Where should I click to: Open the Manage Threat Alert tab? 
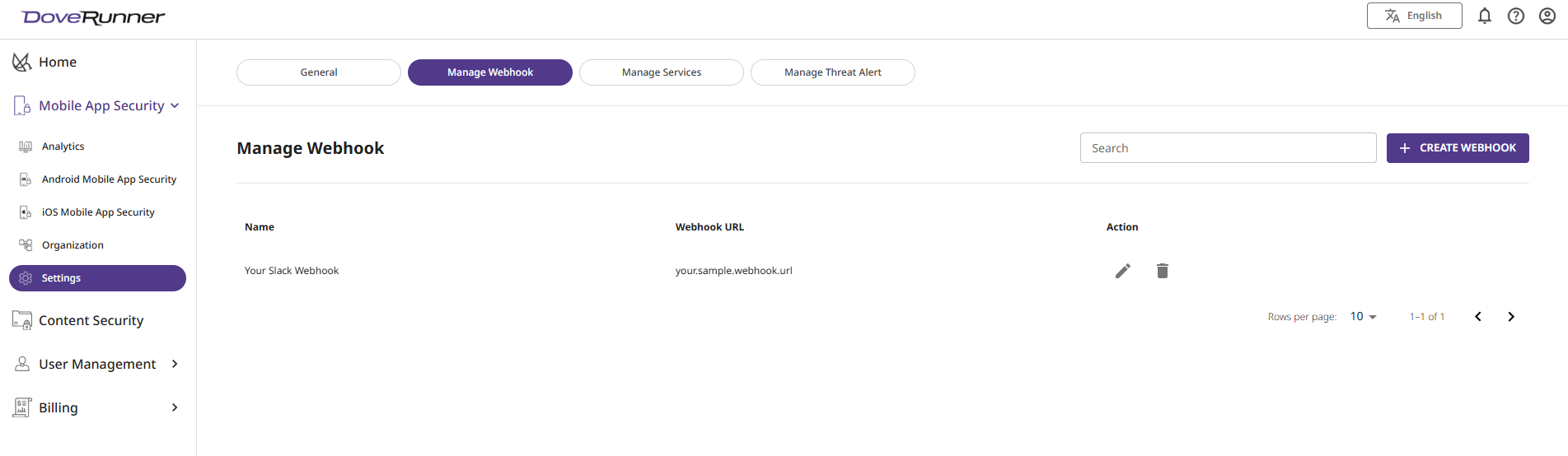[833, 72]
